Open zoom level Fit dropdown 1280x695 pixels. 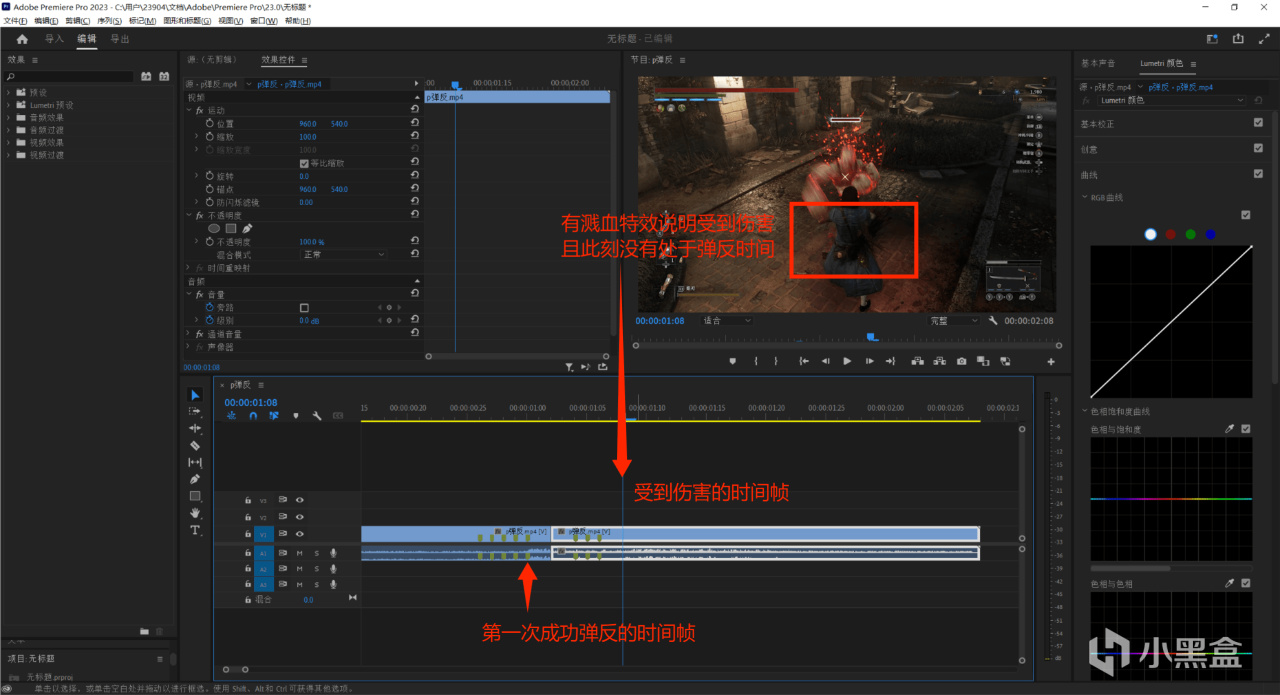pyautogui.click(x=728, y=320)
